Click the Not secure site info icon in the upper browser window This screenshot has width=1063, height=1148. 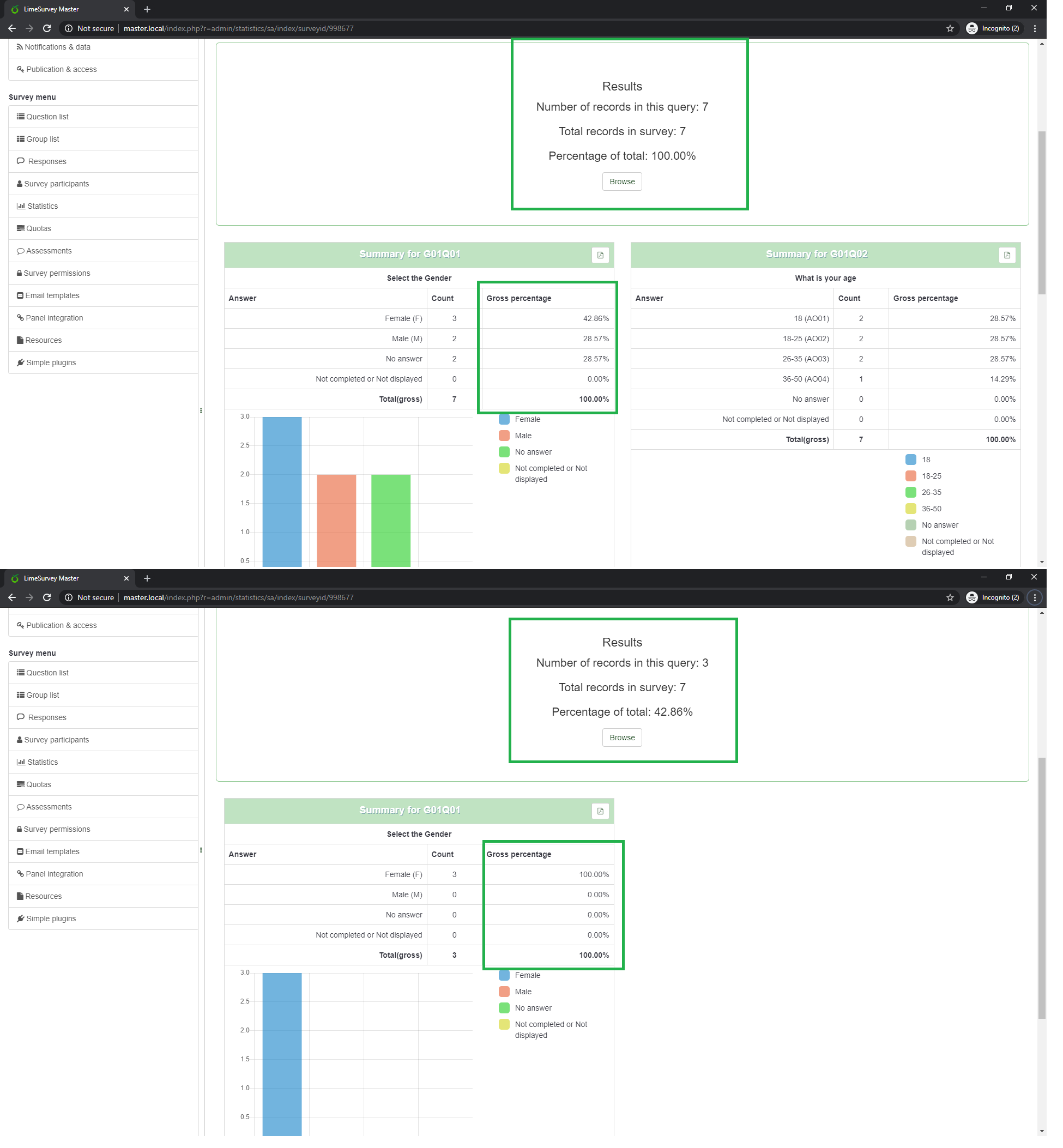(x=69, y=28)
